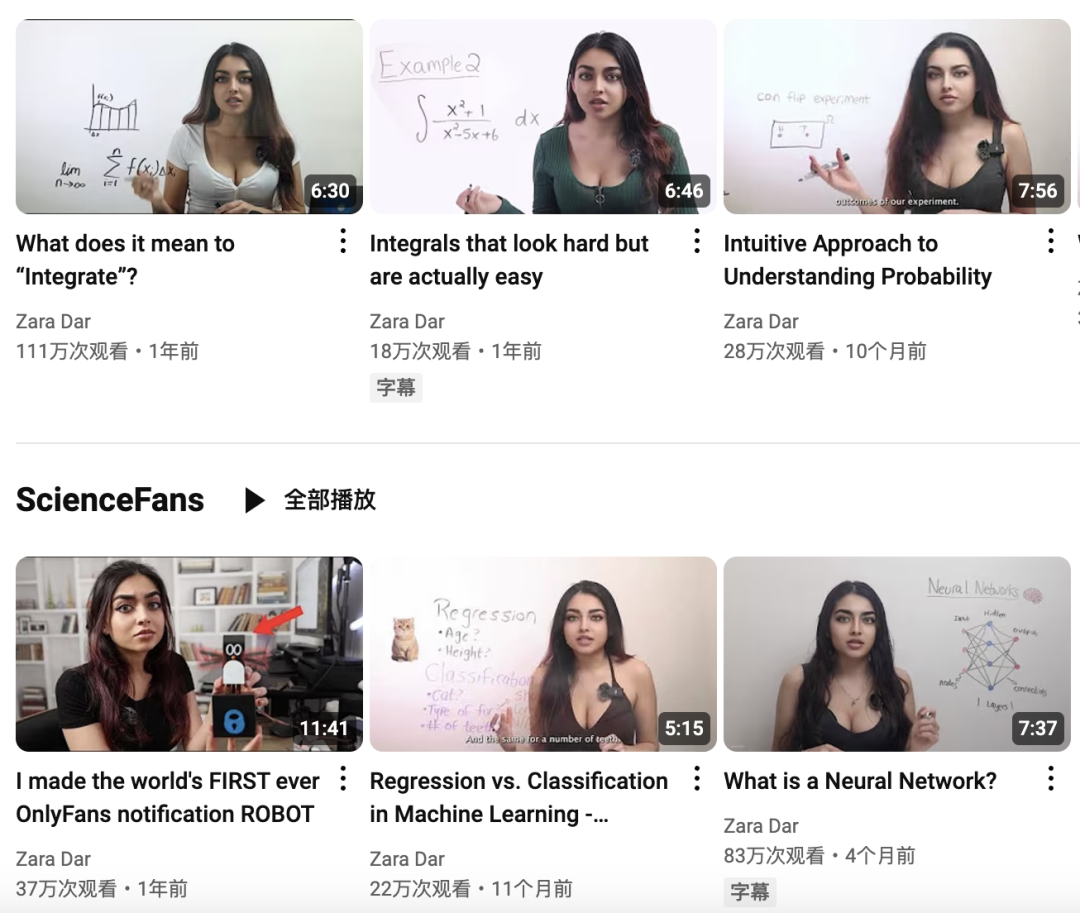1080x913 pixels.
Task: Click the play triangle next to ScienceFans
Action: 255,500
